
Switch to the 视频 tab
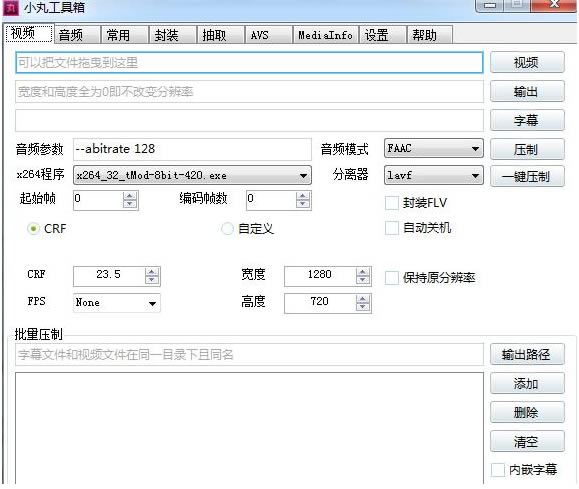[x=30, y=34]
